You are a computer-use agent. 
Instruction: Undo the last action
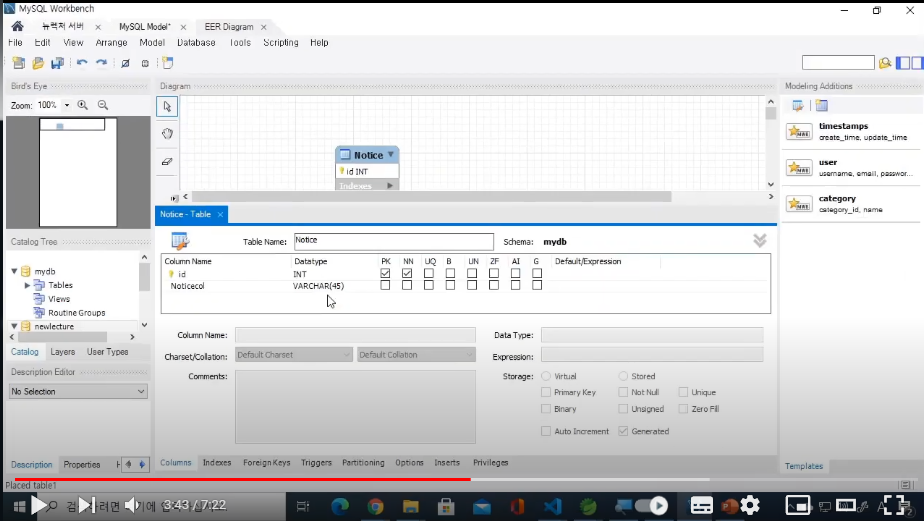point(82,63)
